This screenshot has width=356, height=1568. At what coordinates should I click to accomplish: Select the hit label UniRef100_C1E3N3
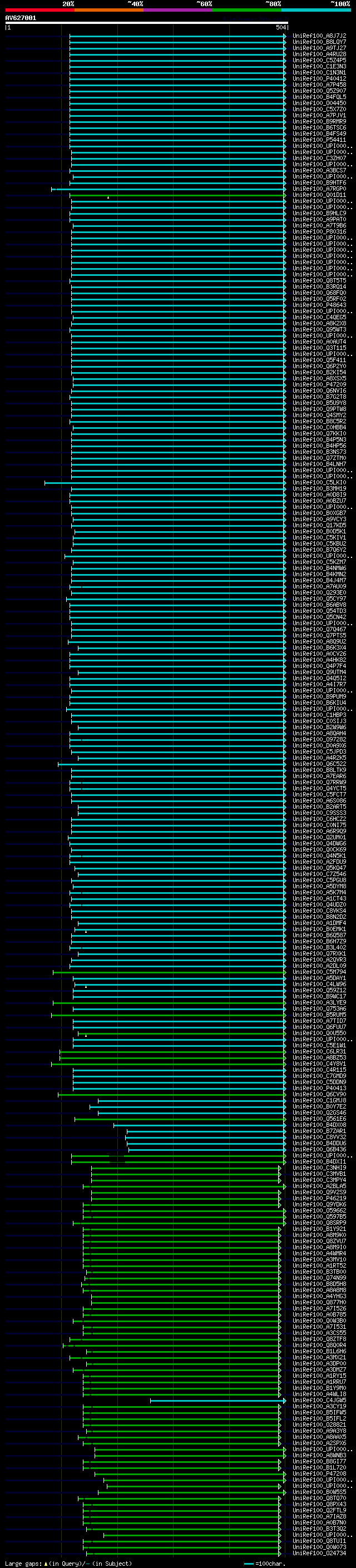[319, 66]
